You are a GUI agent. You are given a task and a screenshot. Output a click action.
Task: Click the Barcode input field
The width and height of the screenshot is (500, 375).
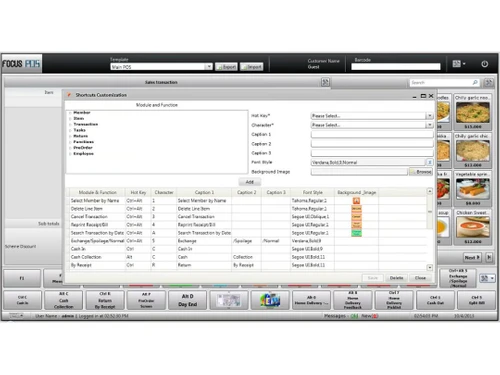click(x=396, y=67)
